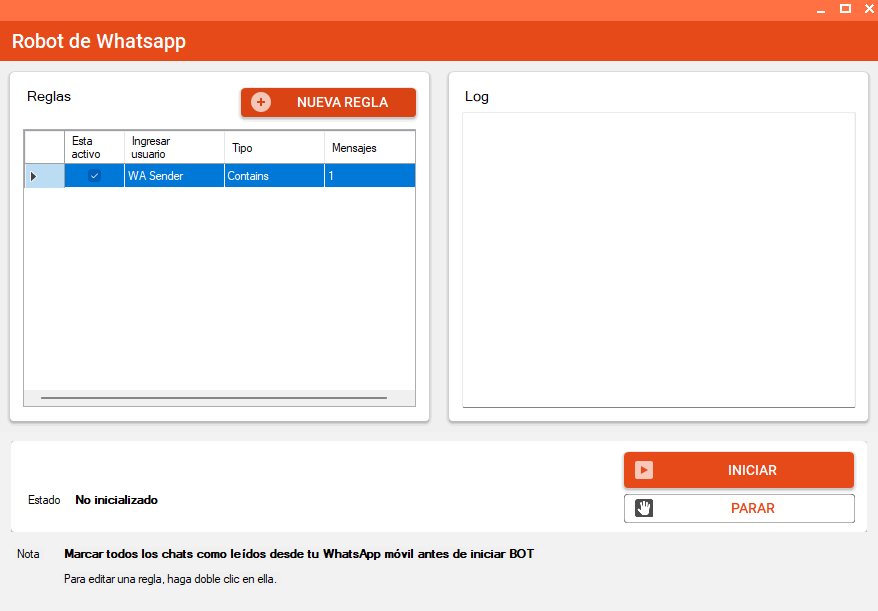
Task: Click inside the Log text area
Action: [x=658, y=260]
